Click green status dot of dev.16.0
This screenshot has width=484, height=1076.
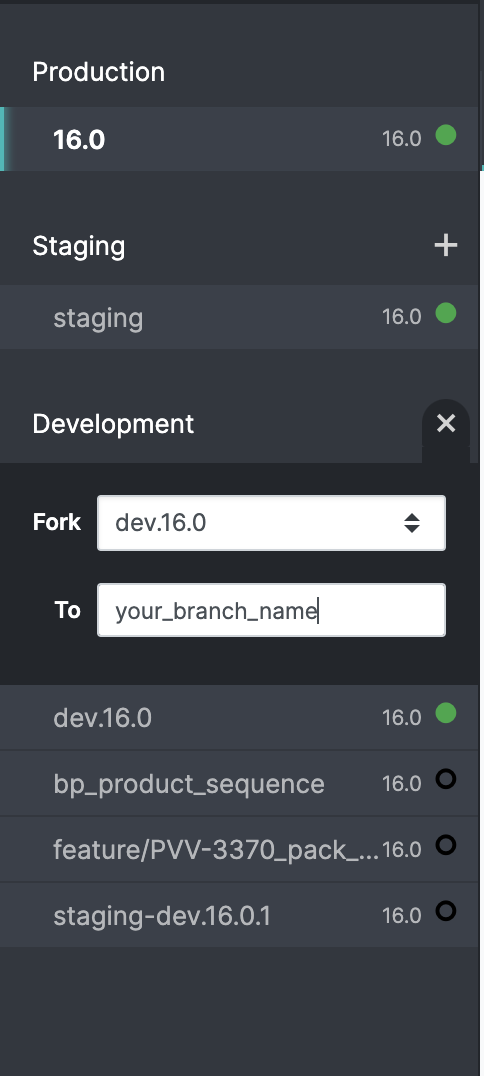(x=446, y=713)
